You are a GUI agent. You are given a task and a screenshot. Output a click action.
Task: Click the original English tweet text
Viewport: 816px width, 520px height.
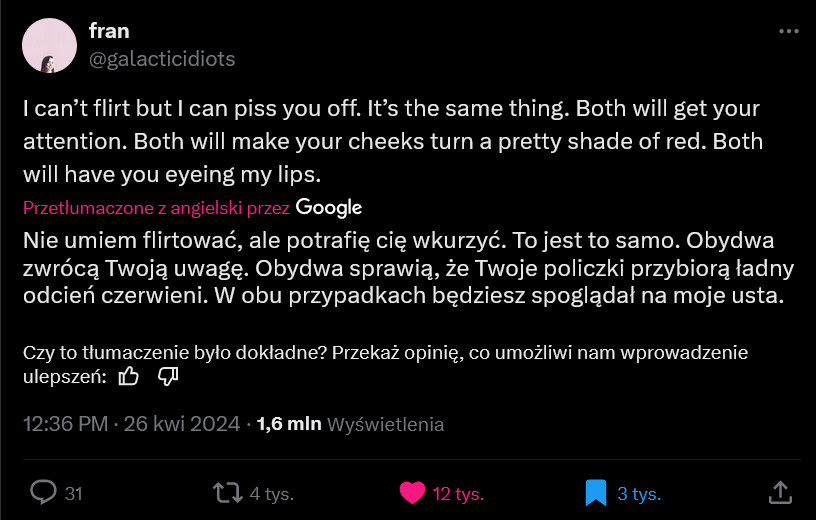(x=391, y=141)
